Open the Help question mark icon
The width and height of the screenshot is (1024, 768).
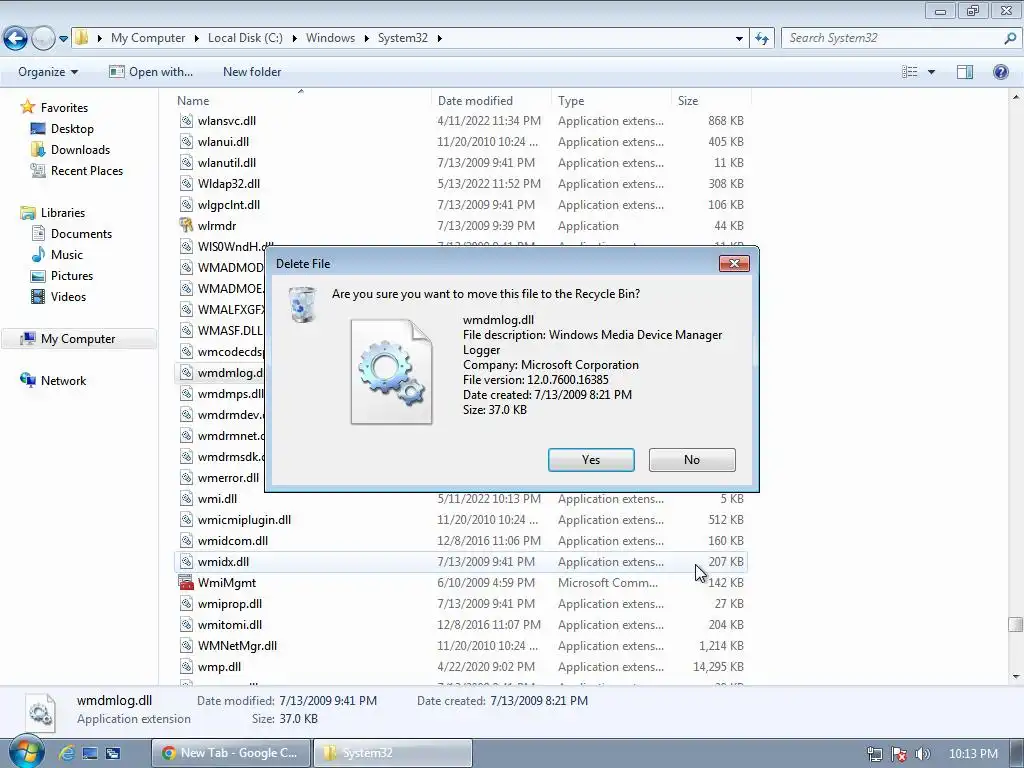[1000, 72]
